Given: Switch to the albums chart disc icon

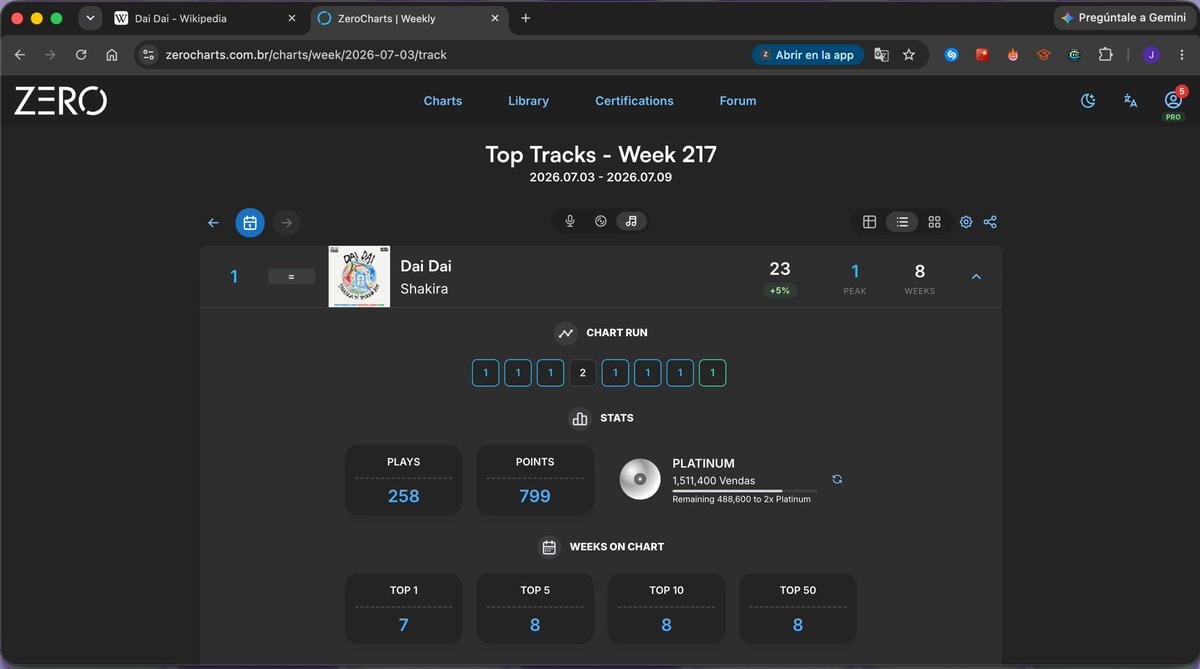Looking at the screenshot, I should pyautogui.click(x=601, y=222).
